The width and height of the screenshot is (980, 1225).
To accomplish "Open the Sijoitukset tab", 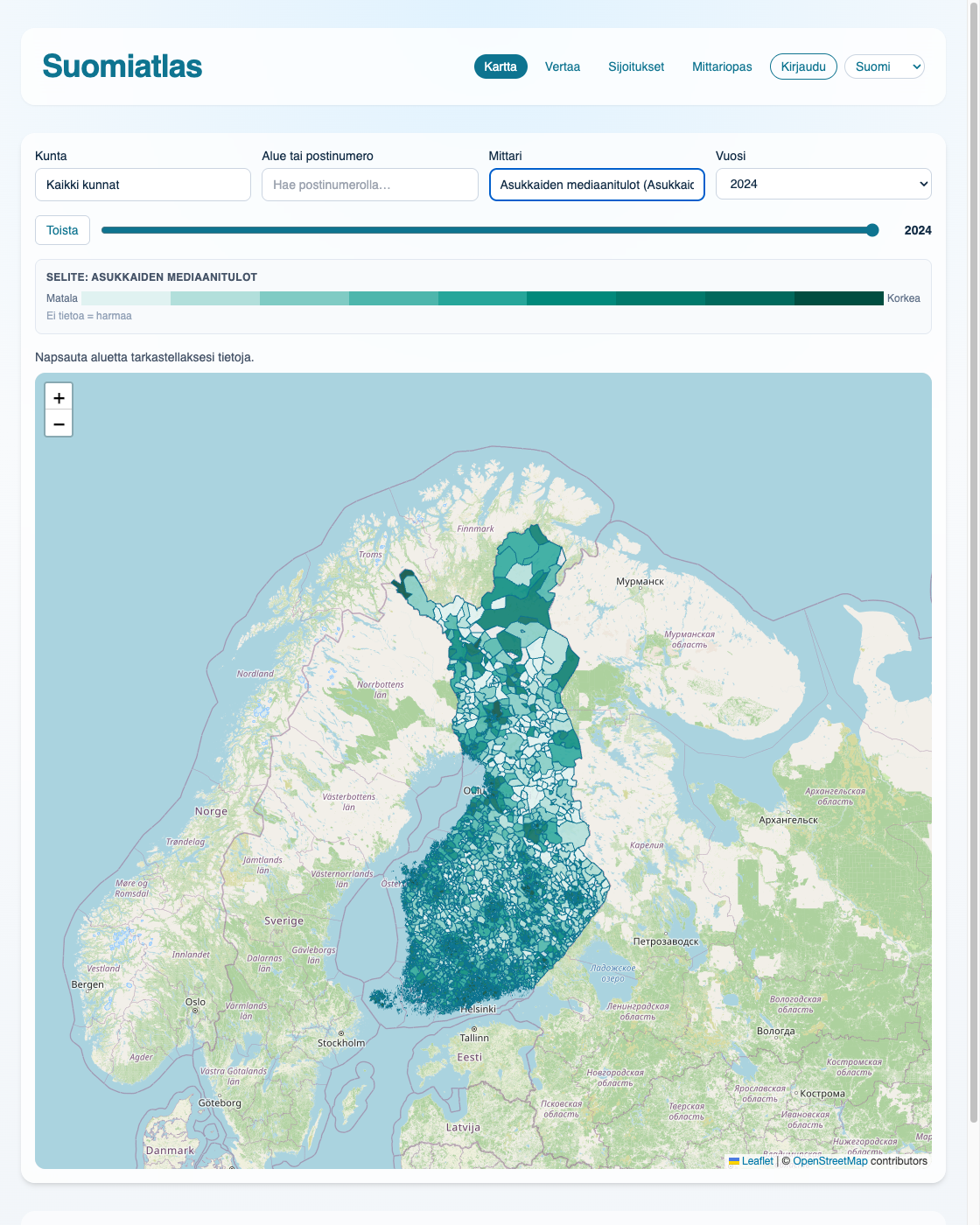I will pyautogui.click(x=636, y=66).
